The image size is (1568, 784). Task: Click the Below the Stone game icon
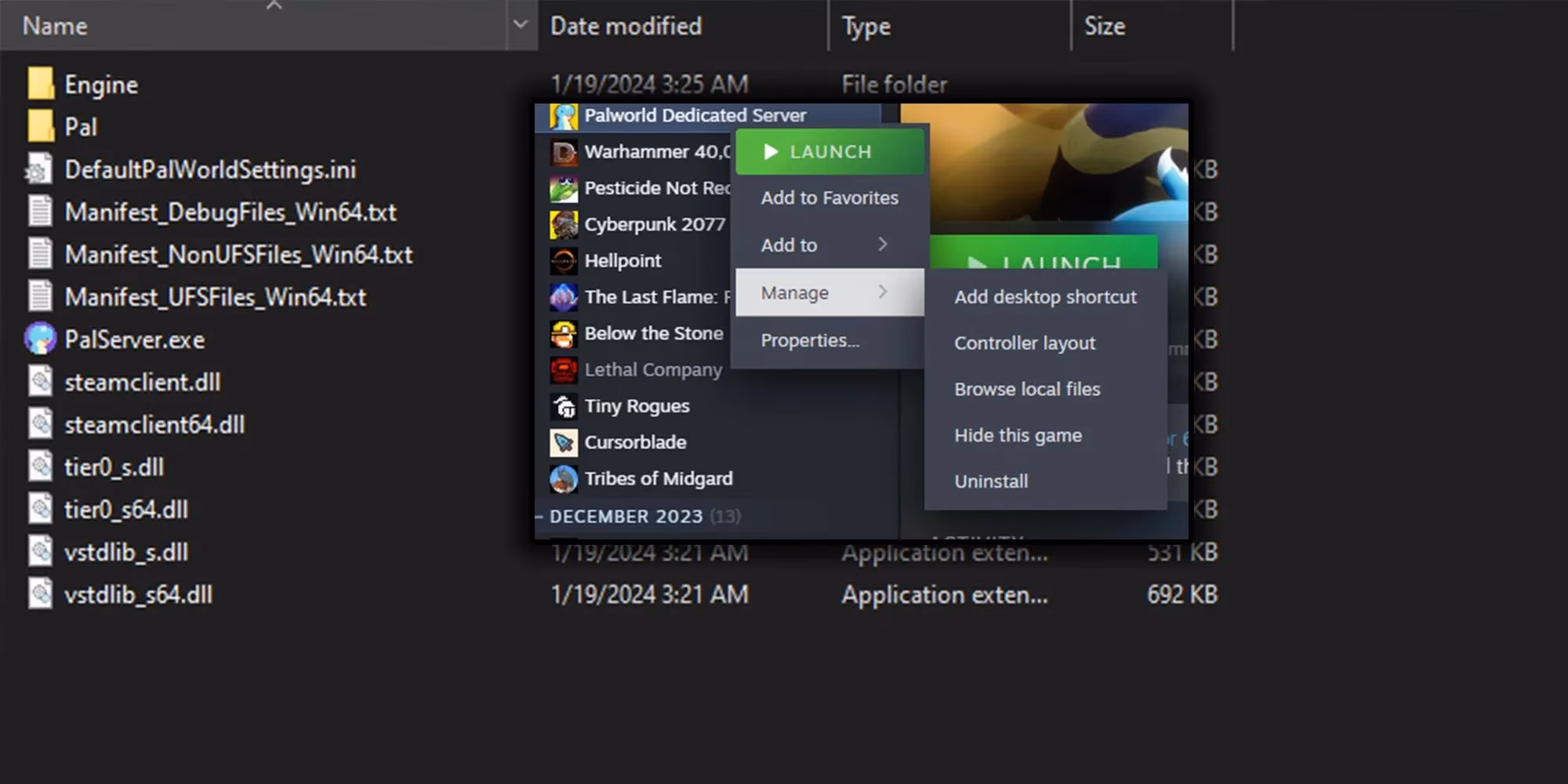click(563, 334)
